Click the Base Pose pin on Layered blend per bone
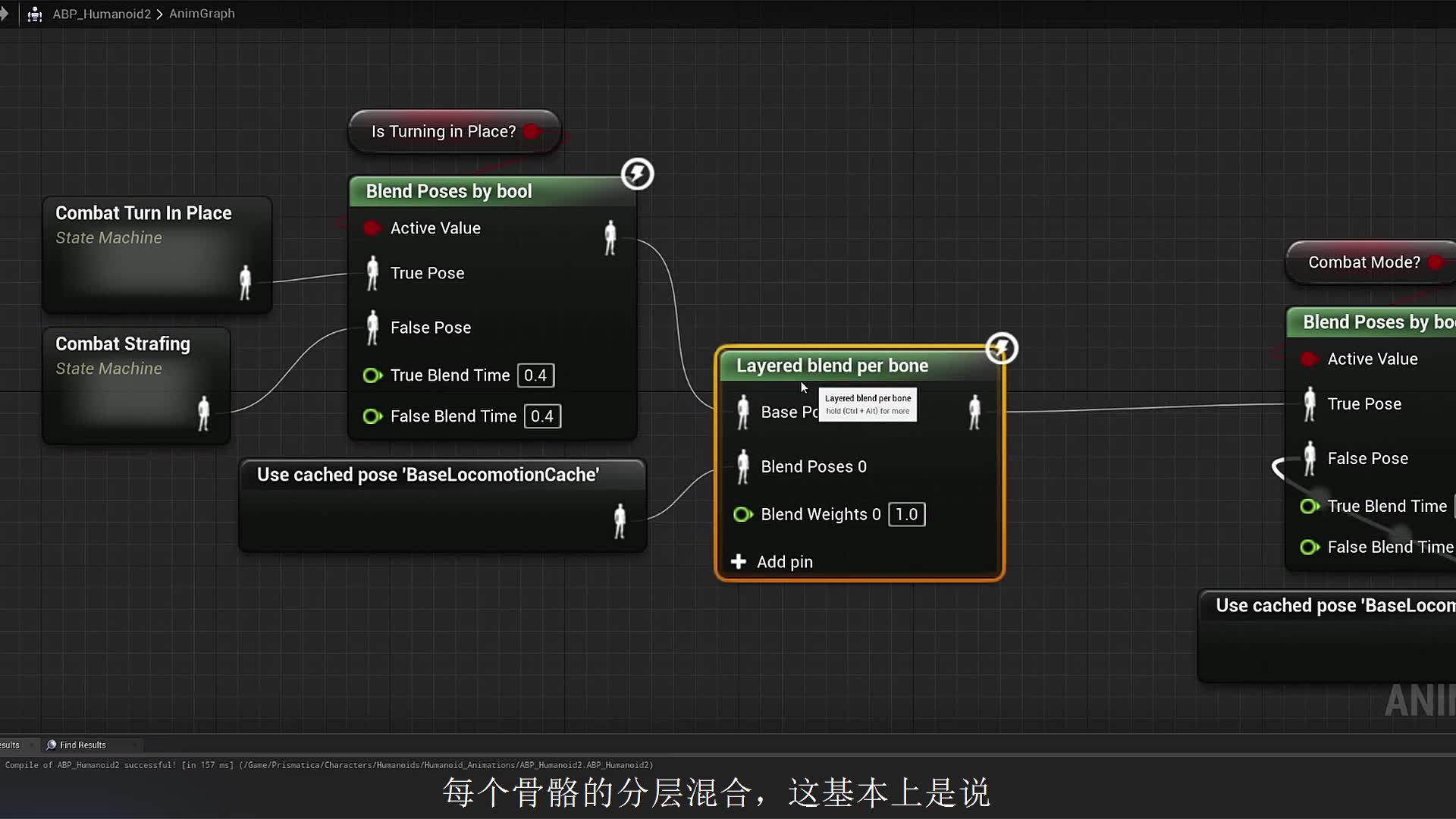 tap(743, 413)
